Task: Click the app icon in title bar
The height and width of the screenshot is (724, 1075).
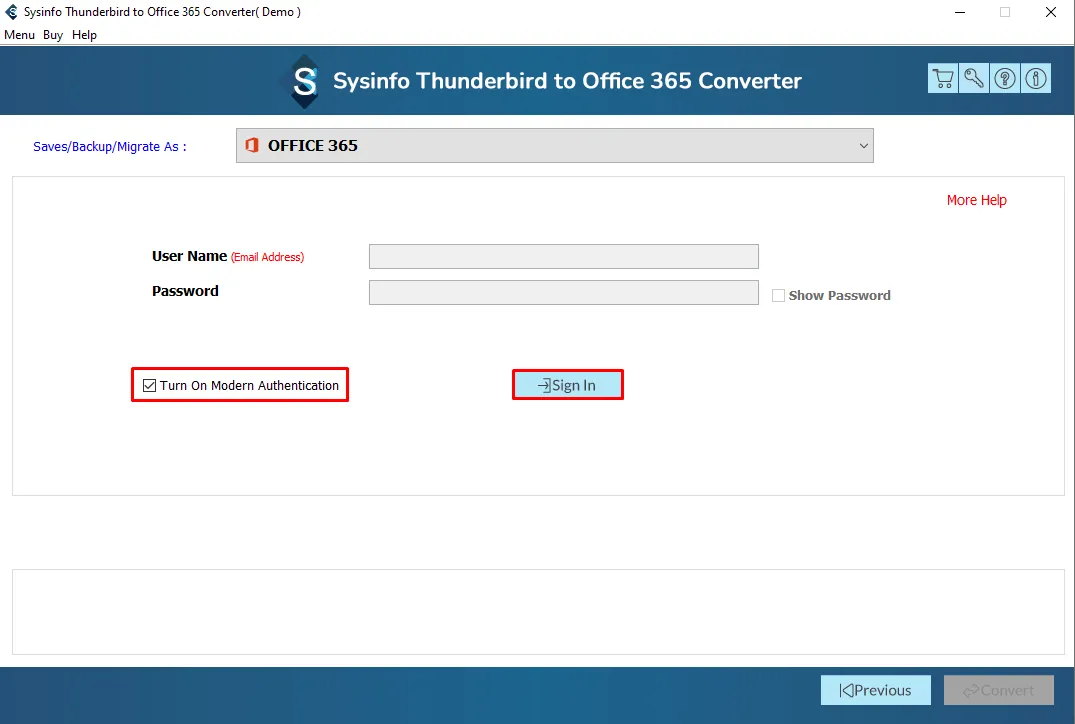Action: (11, 12)
